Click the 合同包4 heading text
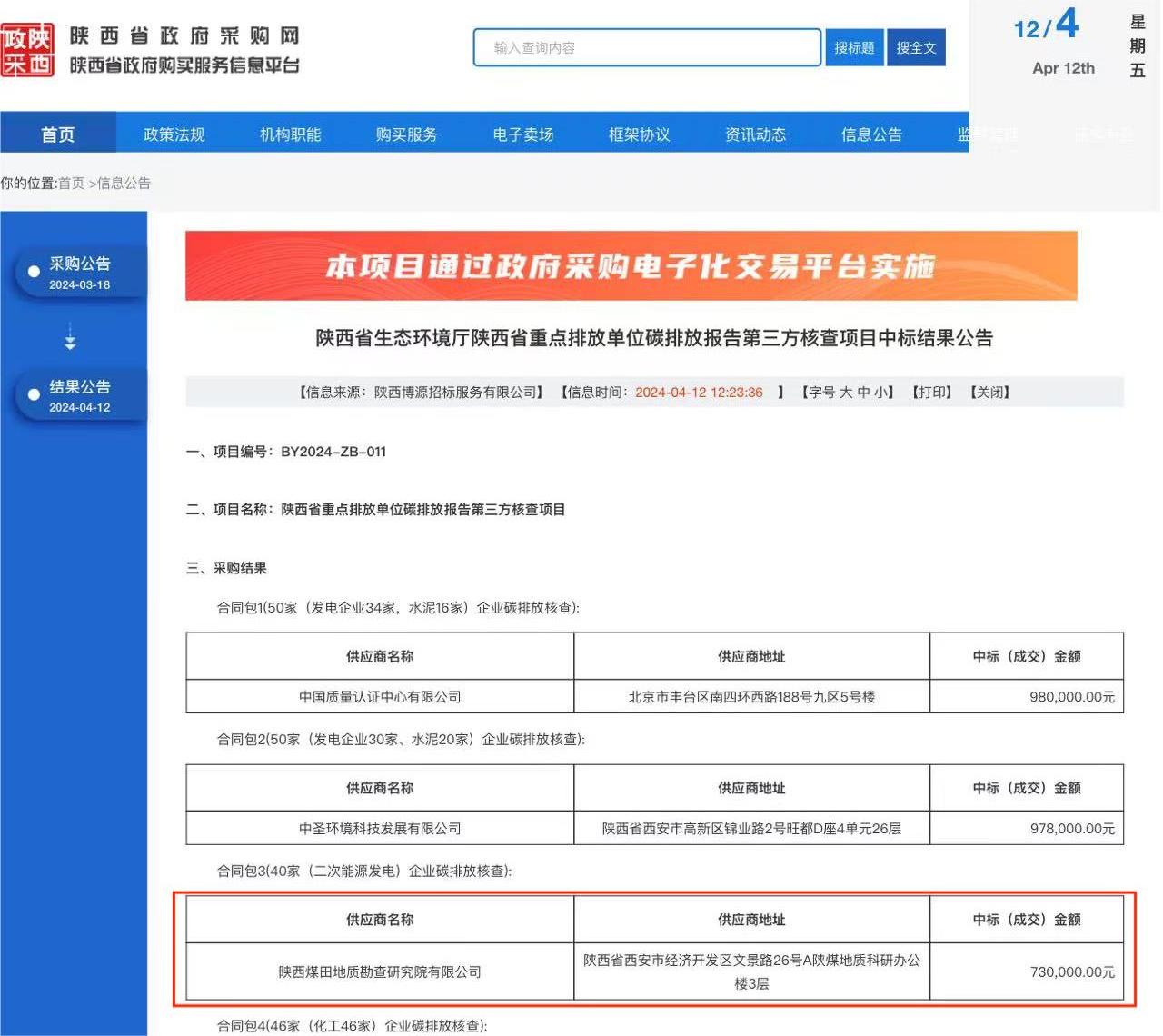Screen dimensions: 1163x1036 [x=352, y=1025]
